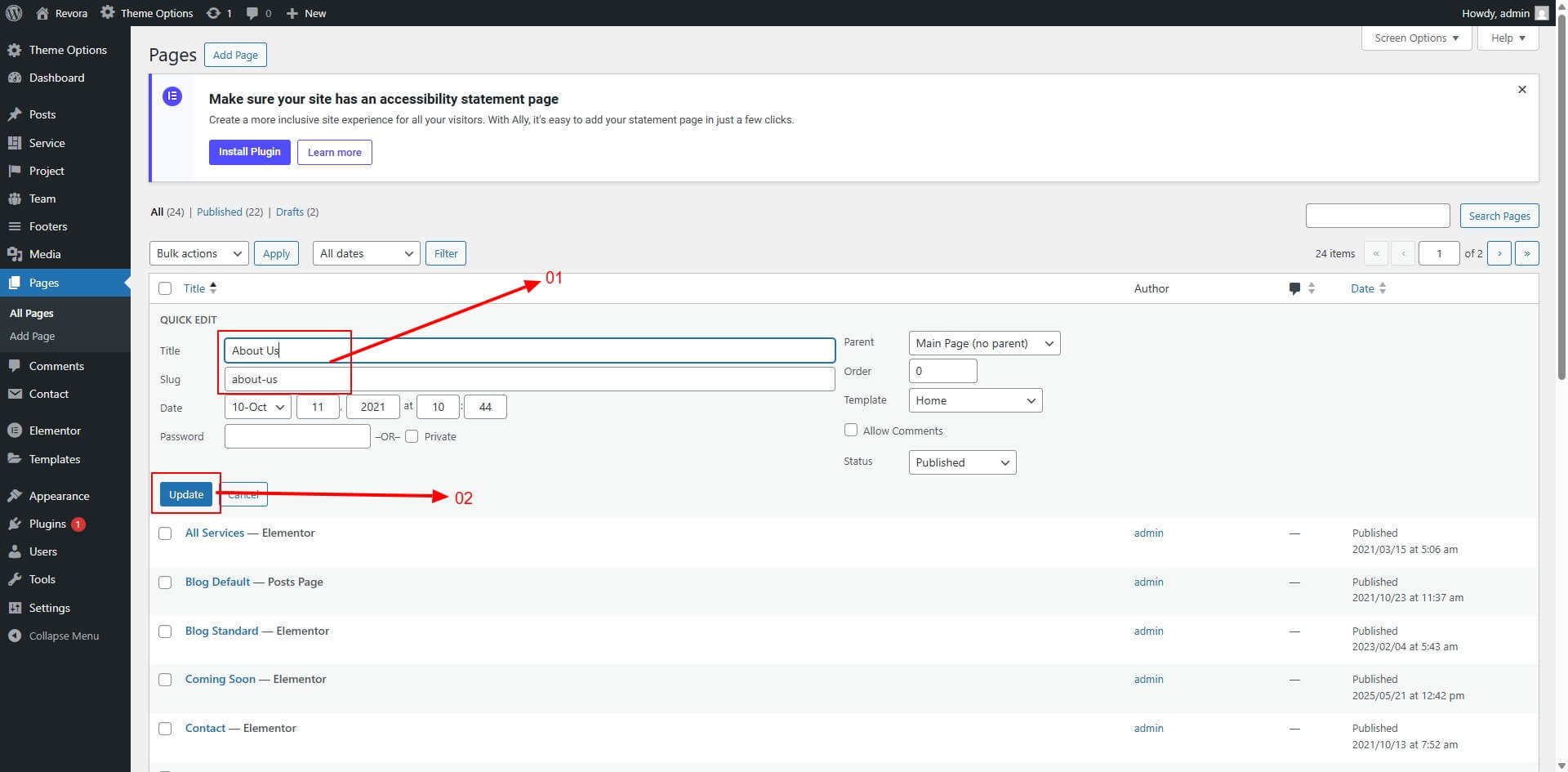The image size is (1568, 772).
Task: Open the comments bubble in the admin bar
Action: pyautogui.click(x=252, y=13)
